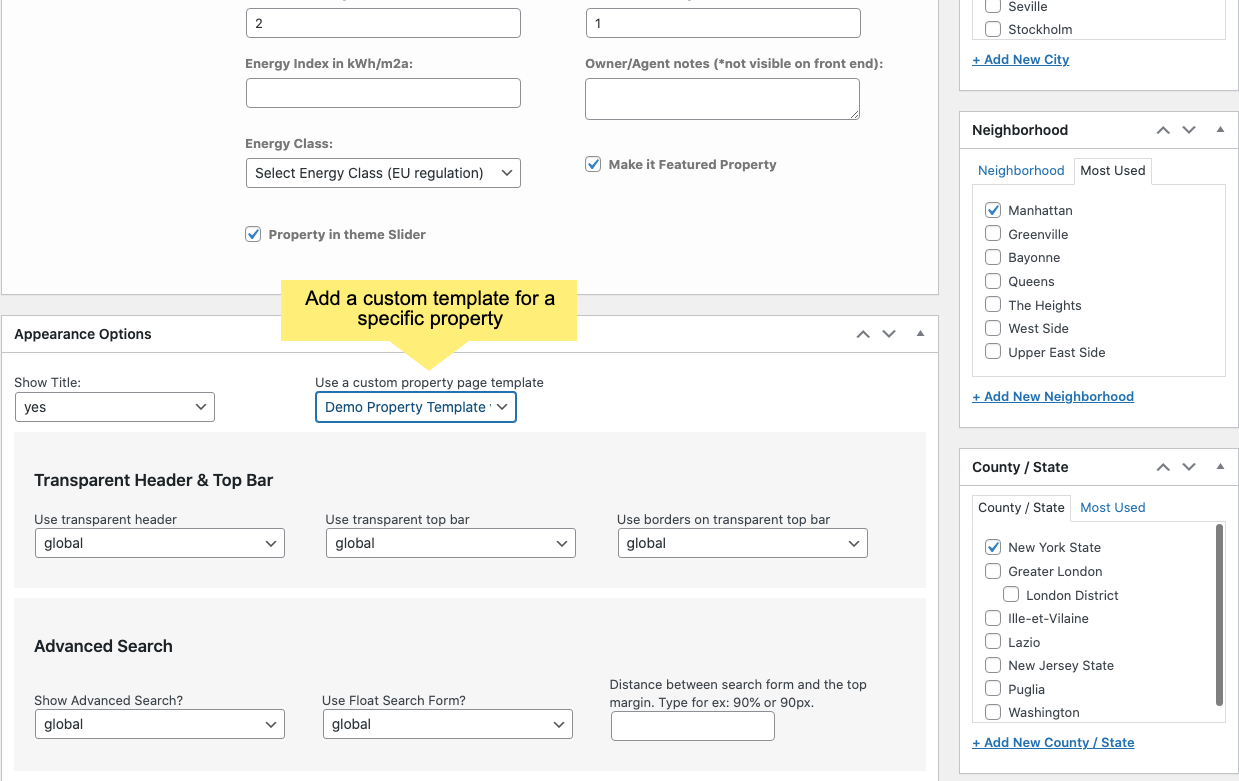Screen dimensions: 1239x781
Task: Focus the Owner/Agent notes textarea
Action: pos(723,99)
